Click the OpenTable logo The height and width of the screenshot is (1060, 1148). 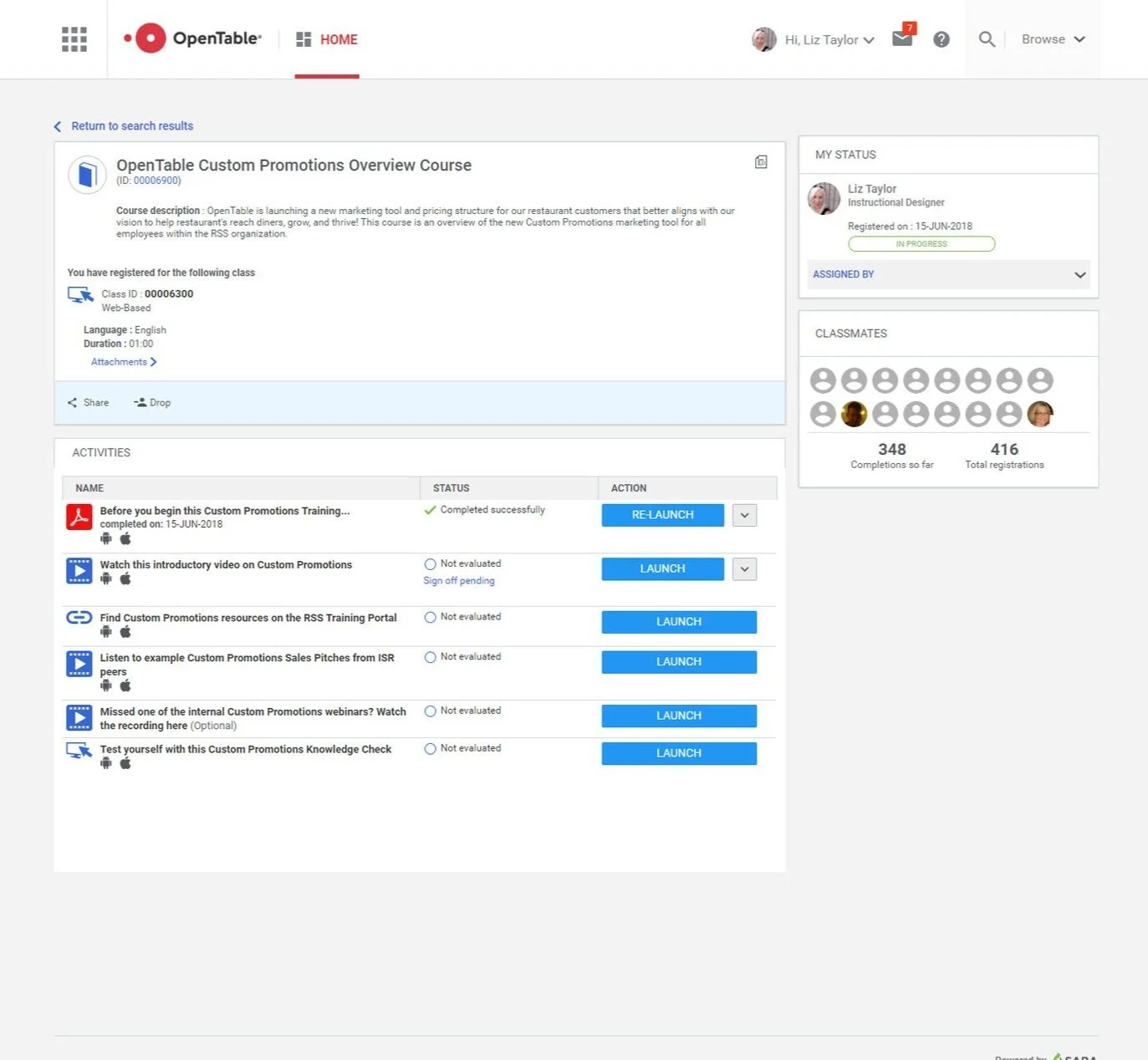192,38
